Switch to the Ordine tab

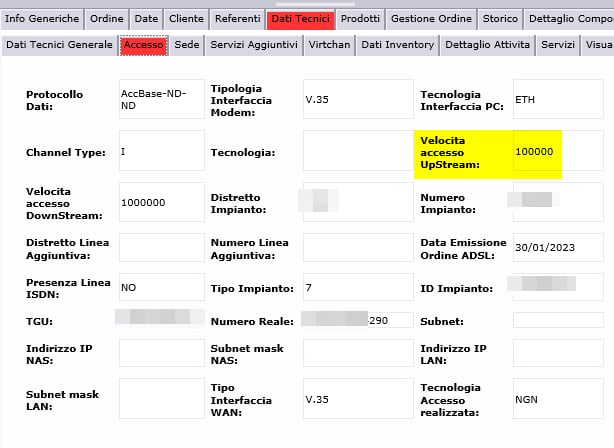tap(107, 19)
